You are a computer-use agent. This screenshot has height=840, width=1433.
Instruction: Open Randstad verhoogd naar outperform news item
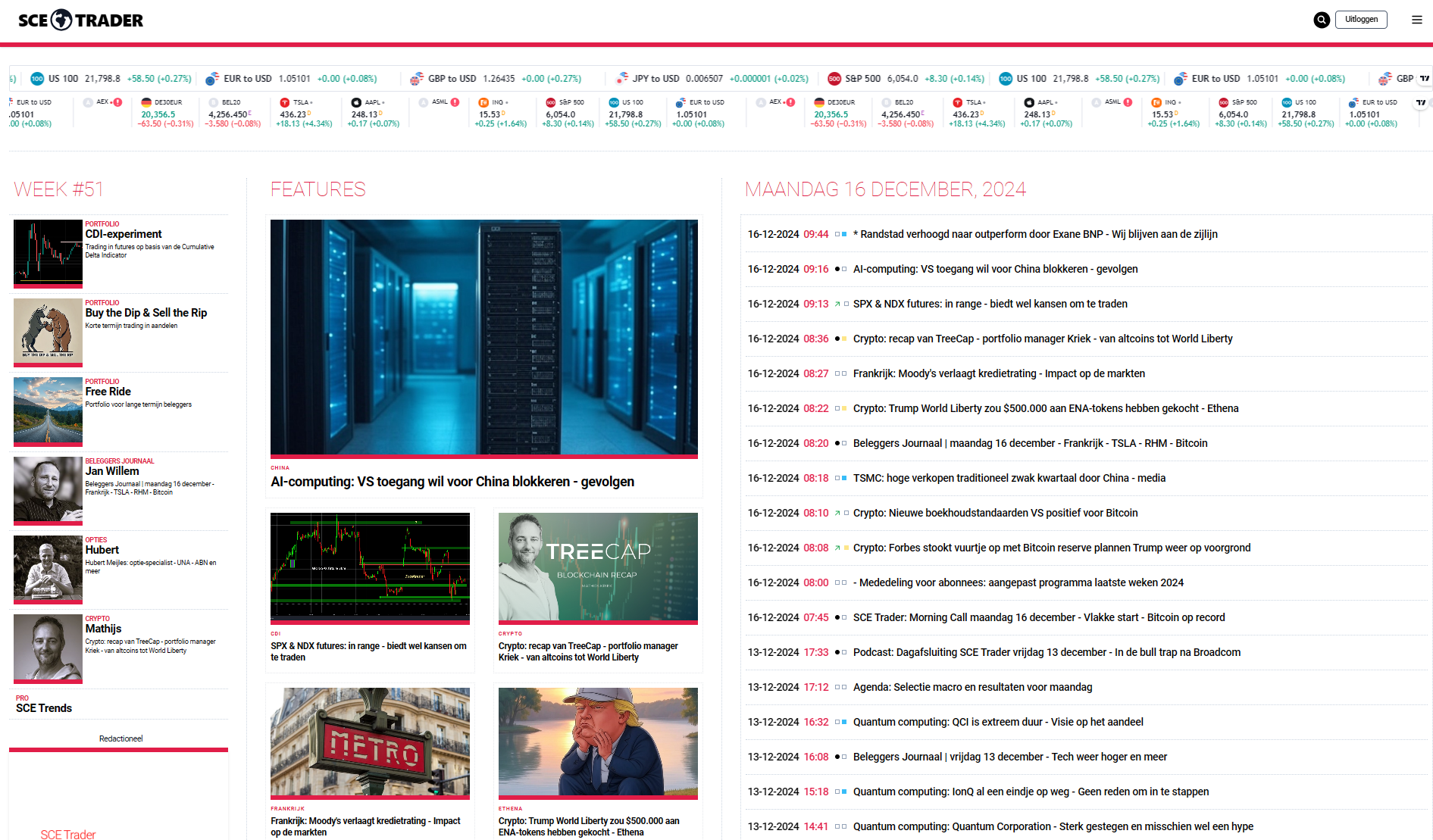(x=1035, y=235)
